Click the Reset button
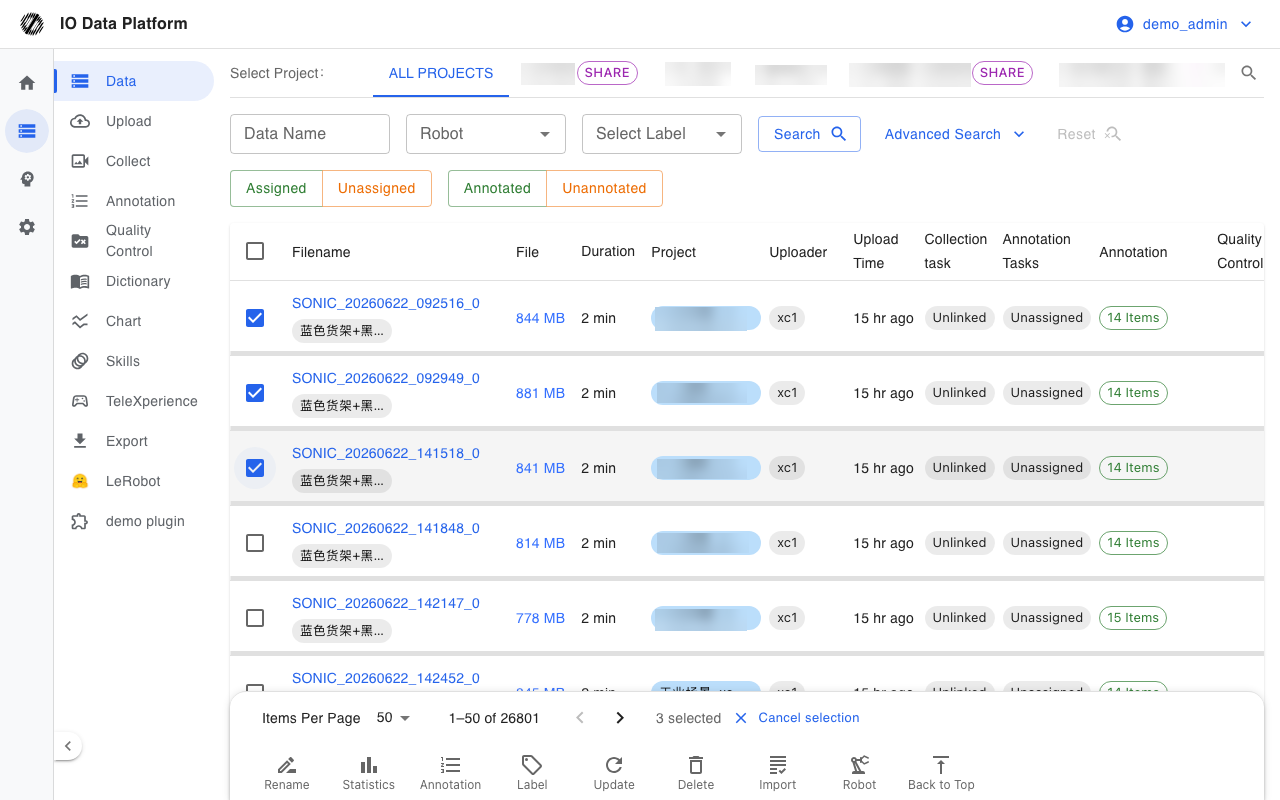1280x800 pixels. tap(1088, 134)
